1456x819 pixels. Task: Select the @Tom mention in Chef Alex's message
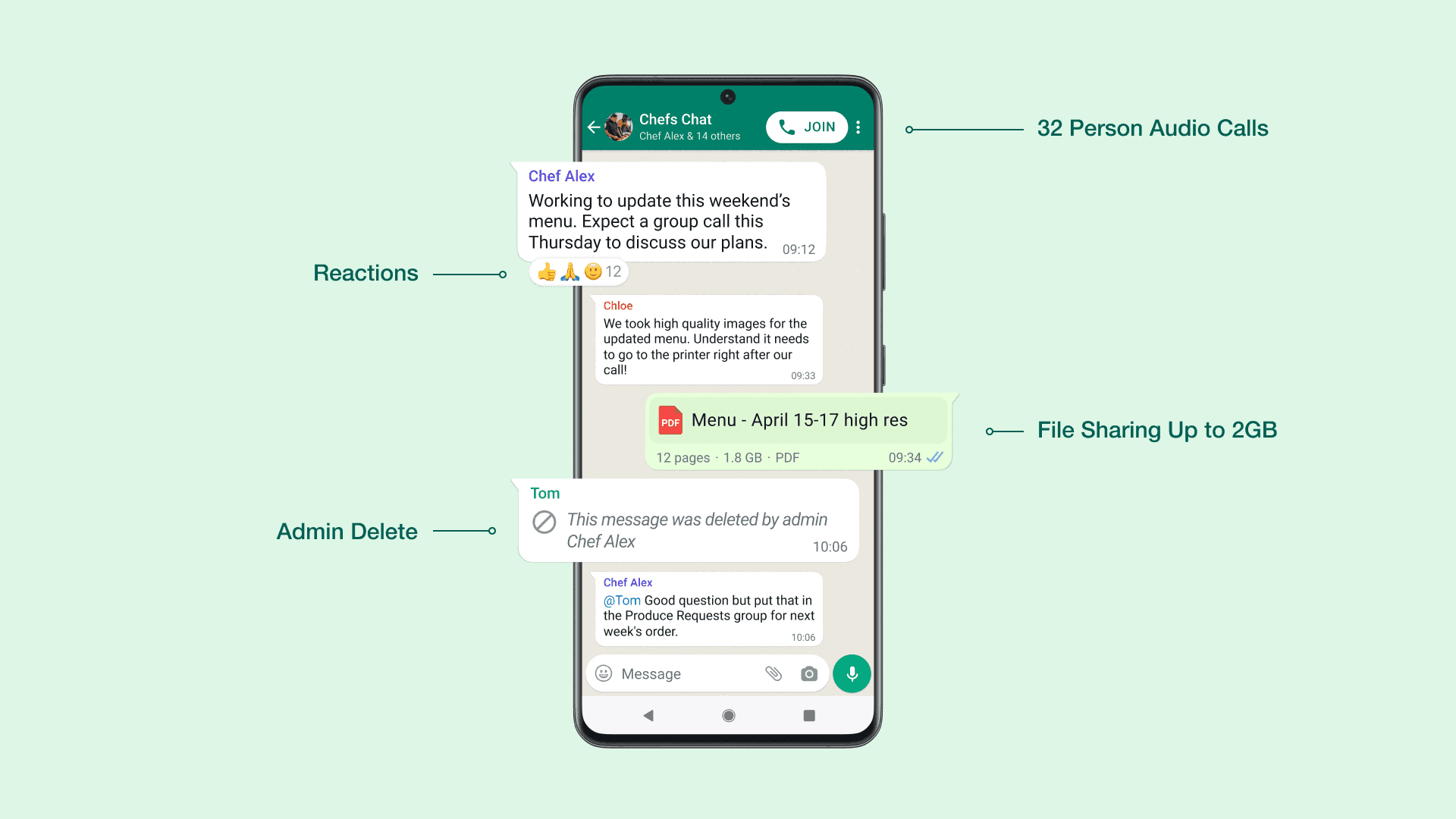(620, 600)
